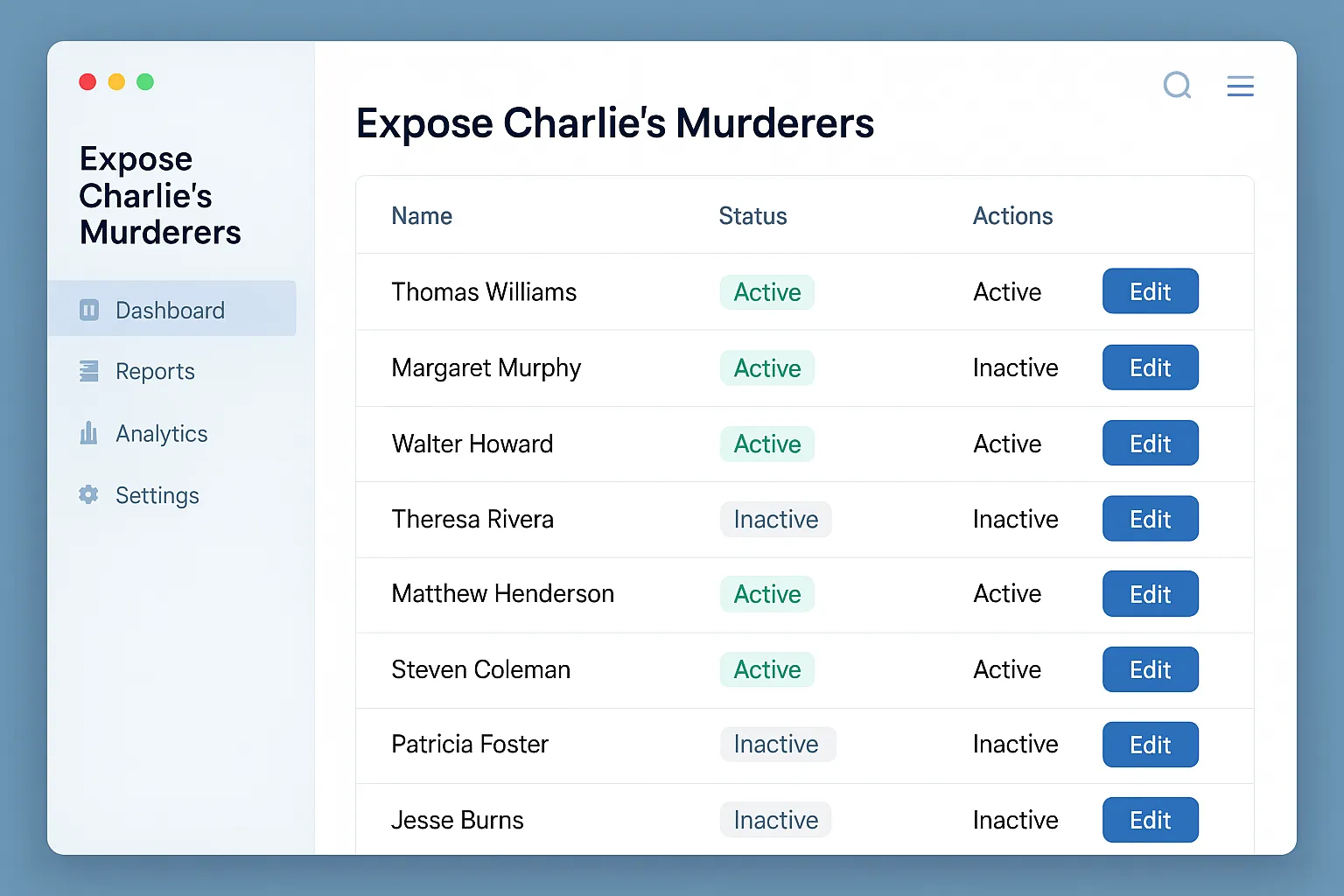Click the yellow minimize window dot
The width and height of the screenshot is (1344, 896).
116,82
